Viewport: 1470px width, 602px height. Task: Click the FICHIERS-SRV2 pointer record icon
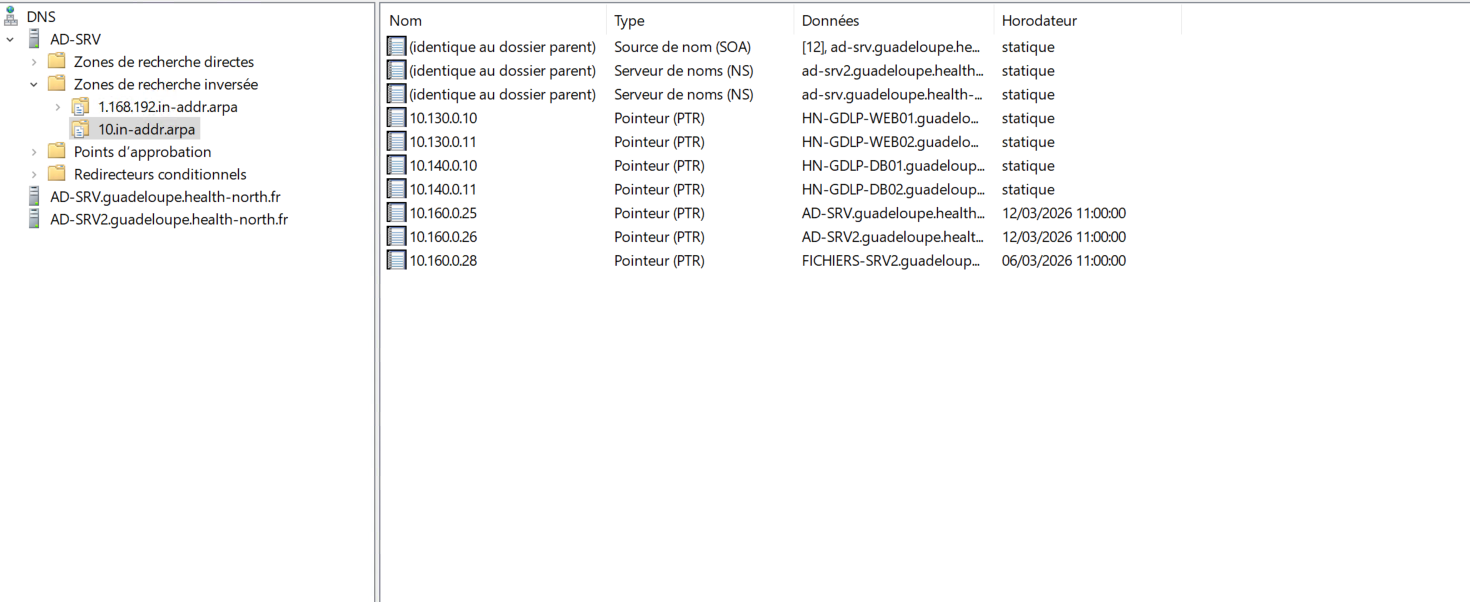tap(396, 260)
